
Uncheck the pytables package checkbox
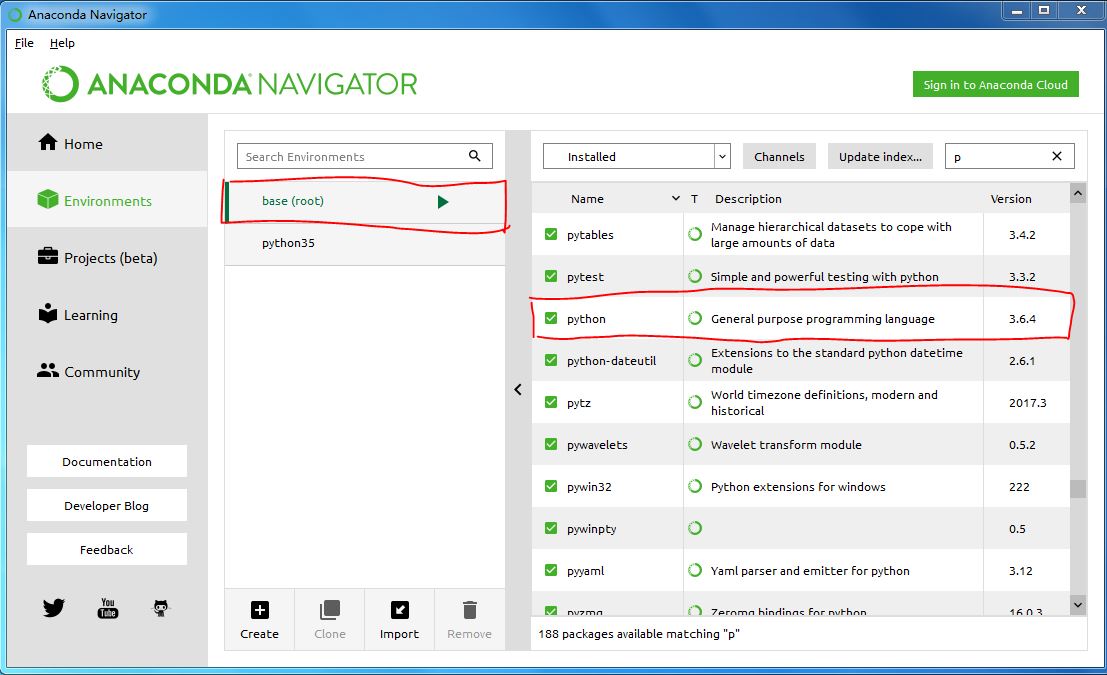[551, 234]
